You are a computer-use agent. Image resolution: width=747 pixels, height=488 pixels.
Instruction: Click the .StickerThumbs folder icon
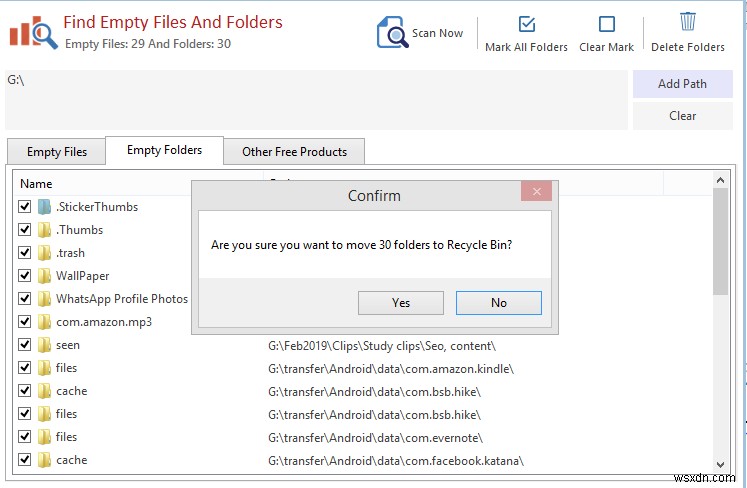coord(44,207)
